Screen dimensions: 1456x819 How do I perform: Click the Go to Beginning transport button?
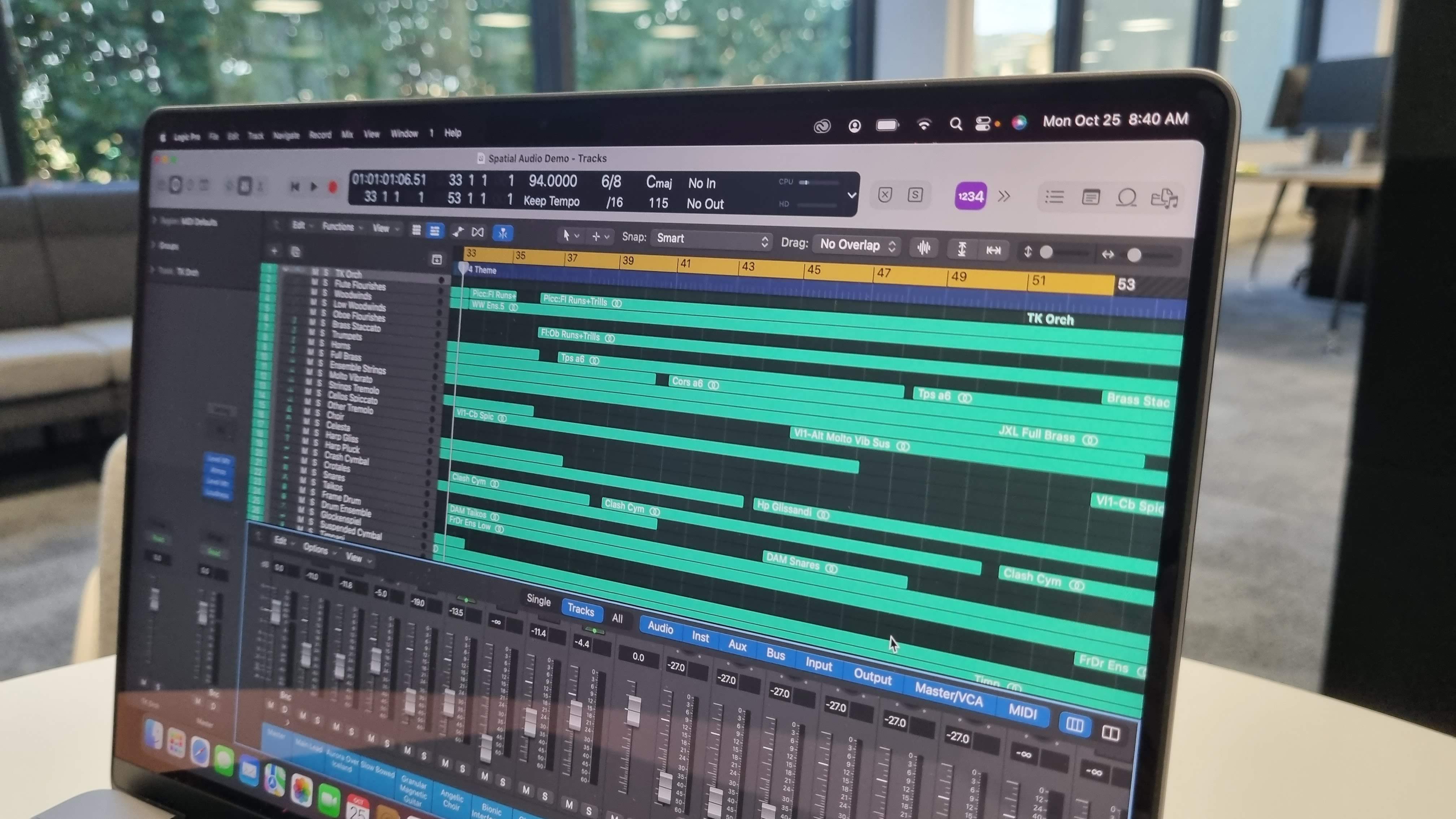(x=294, y=187)
